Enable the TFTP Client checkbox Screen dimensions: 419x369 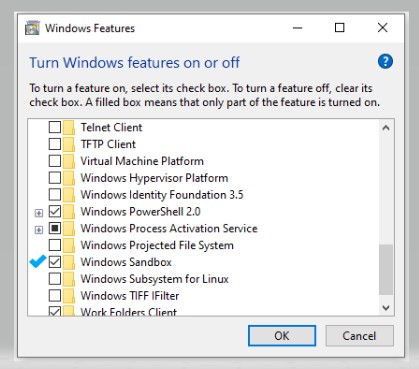55,144
